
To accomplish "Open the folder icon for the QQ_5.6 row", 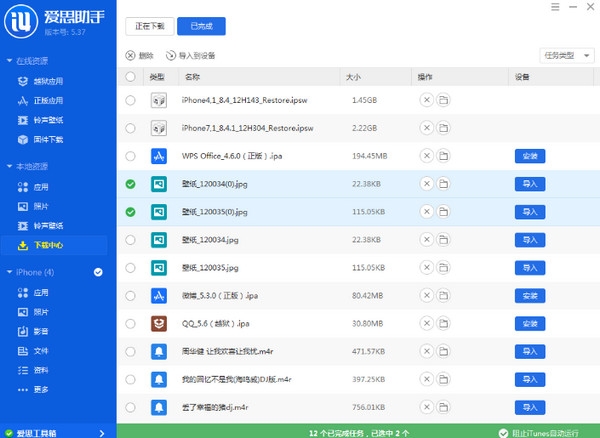I will pyautogui.click(x=443, y=324).
